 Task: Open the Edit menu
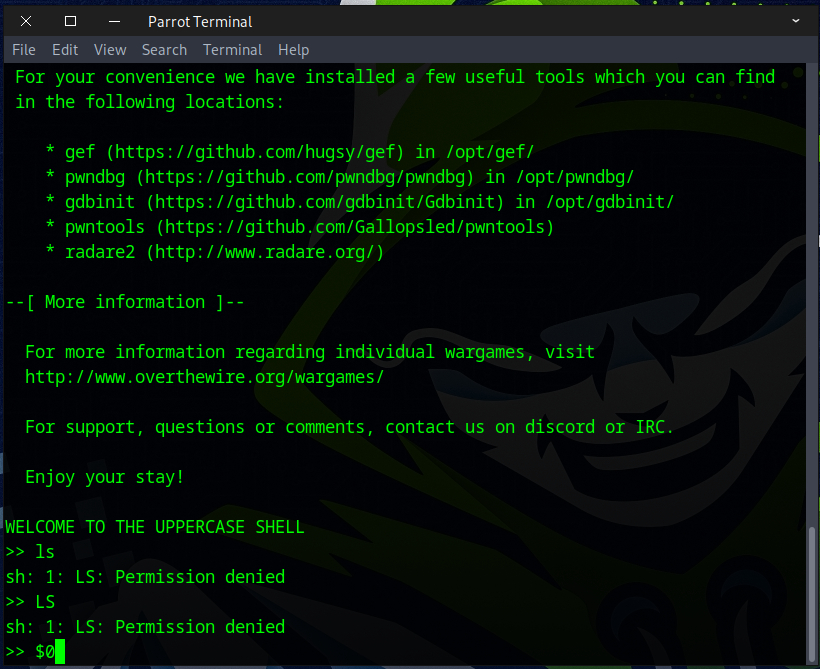65,50
